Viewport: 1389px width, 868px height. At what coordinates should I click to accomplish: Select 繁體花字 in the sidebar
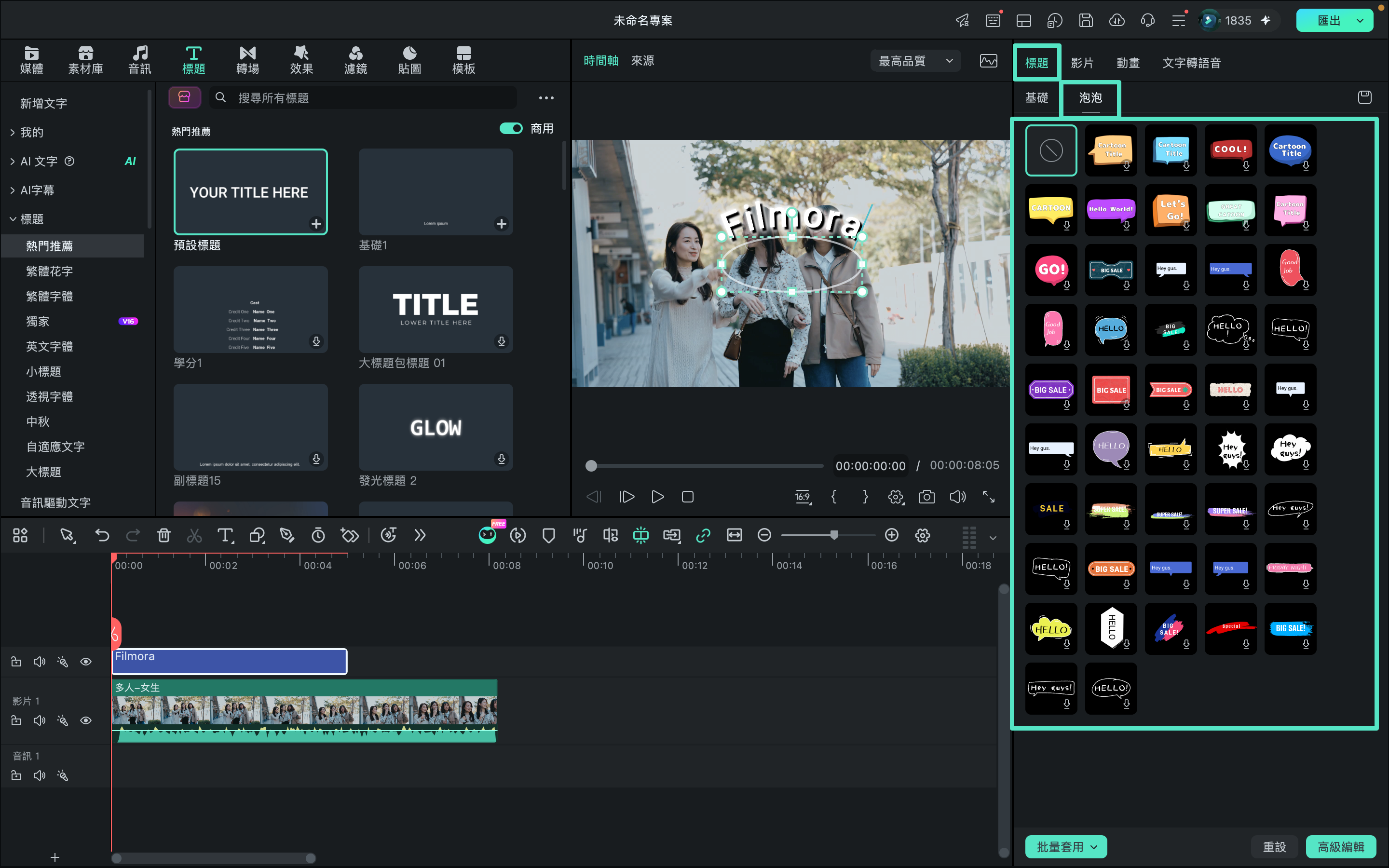pos(49,271)
